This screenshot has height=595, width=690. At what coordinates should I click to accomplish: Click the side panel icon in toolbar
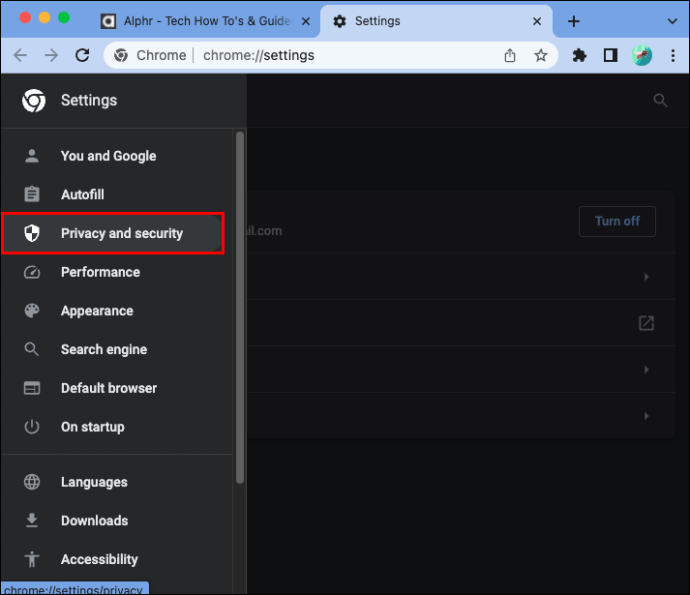click(x=610, y=55)
